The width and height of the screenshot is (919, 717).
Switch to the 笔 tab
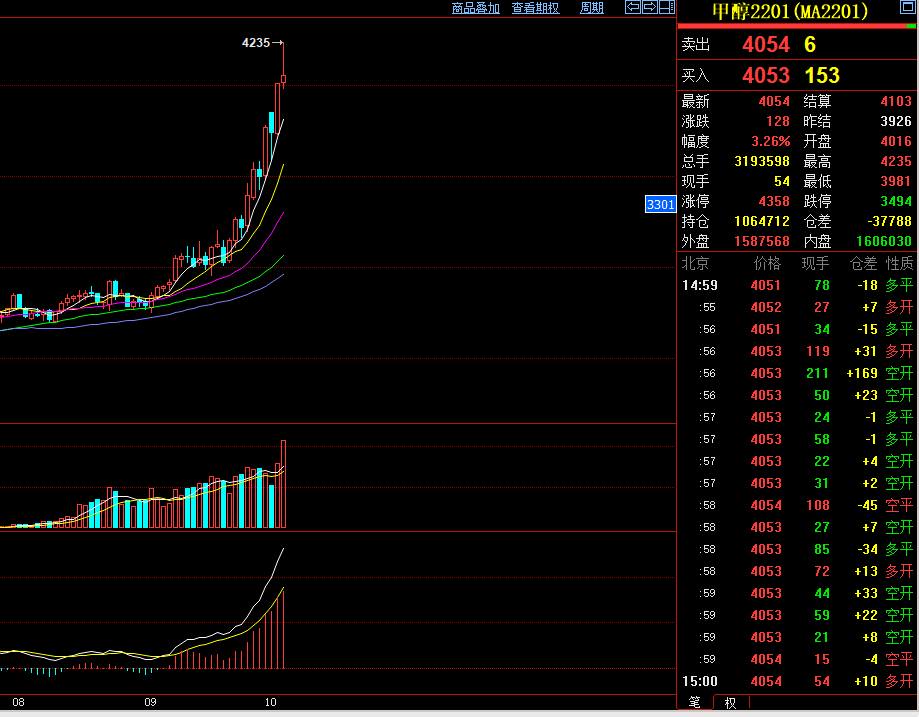coord(694,703)
